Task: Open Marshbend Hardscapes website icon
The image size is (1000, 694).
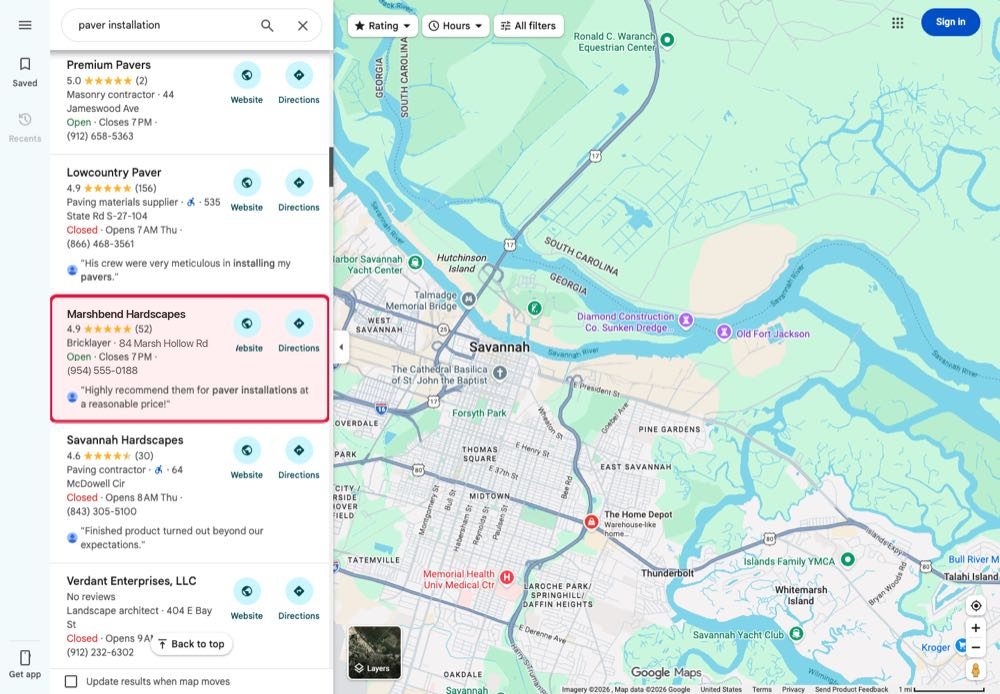Action: 247,323
